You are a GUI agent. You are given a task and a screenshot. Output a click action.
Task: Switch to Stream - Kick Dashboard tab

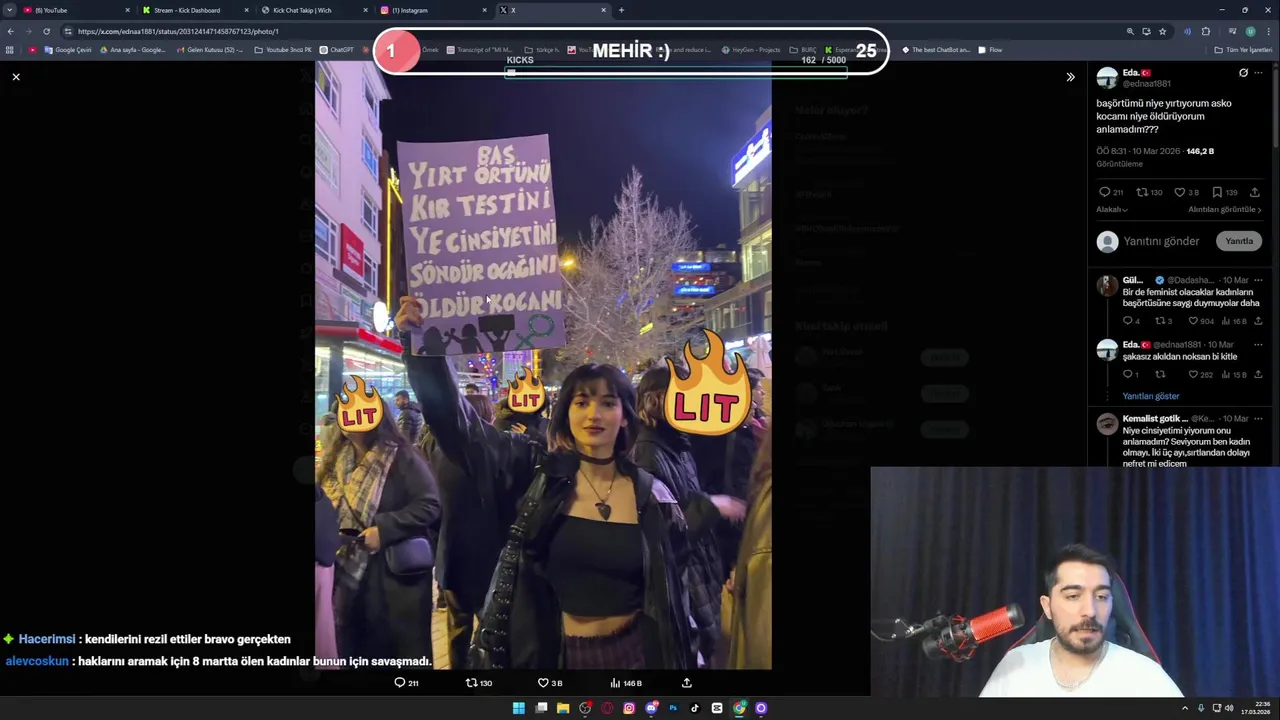(x=195, y=10)
